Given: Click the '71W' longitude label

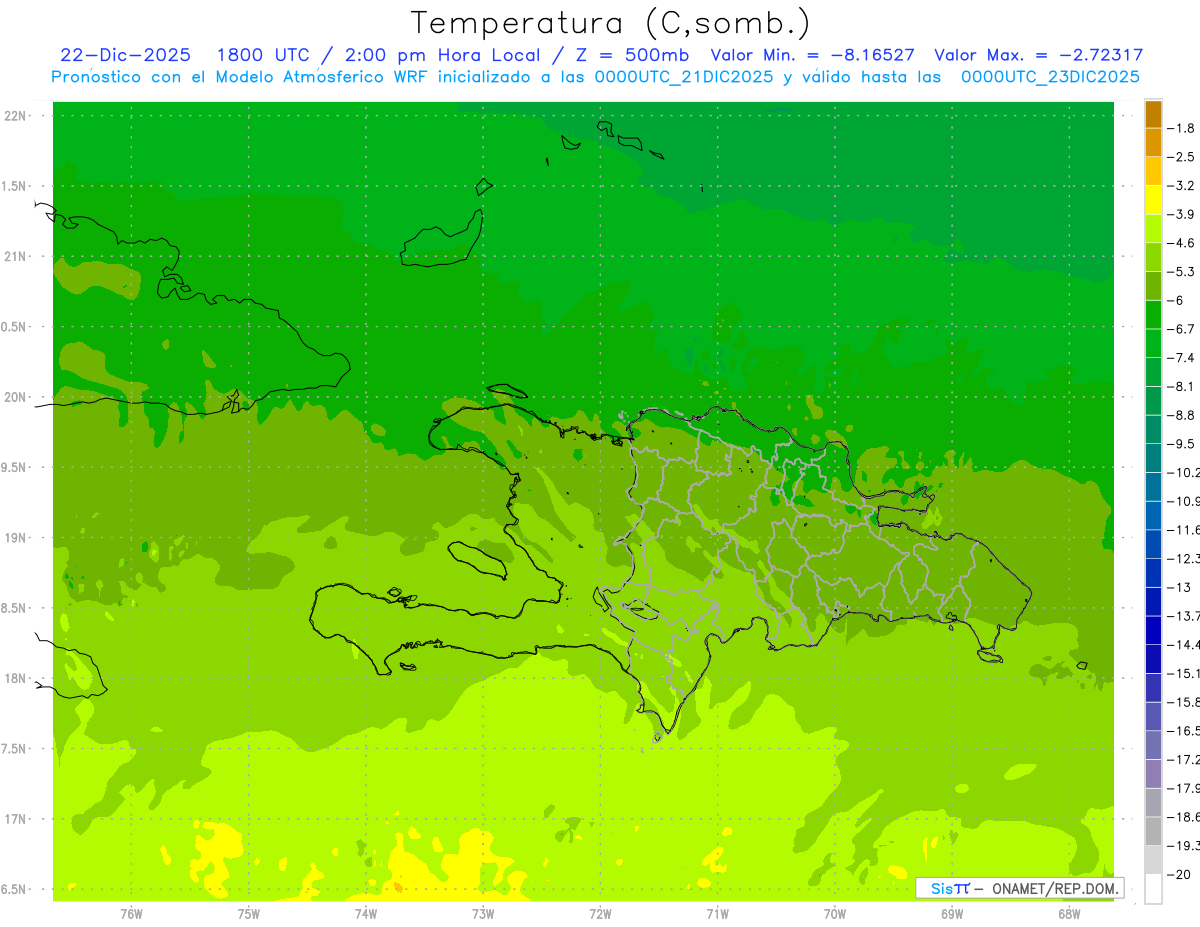Looking at the screenshot, I should [717, 914].
